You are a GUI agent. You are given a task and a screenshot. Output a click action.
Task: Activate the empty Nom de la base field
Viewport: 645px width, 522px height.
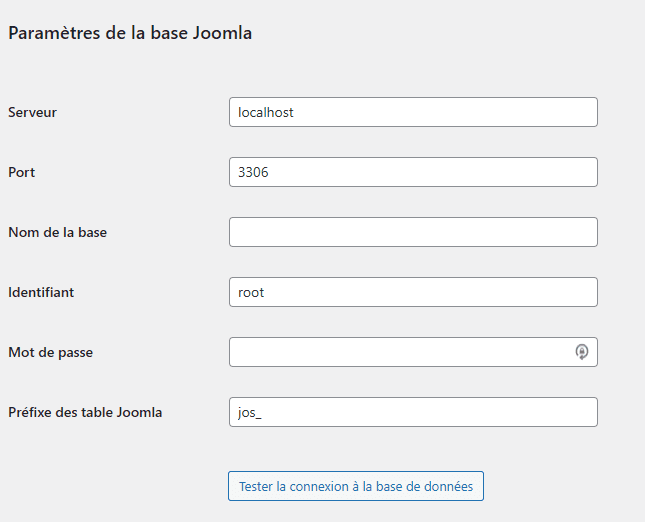point(413,232)
